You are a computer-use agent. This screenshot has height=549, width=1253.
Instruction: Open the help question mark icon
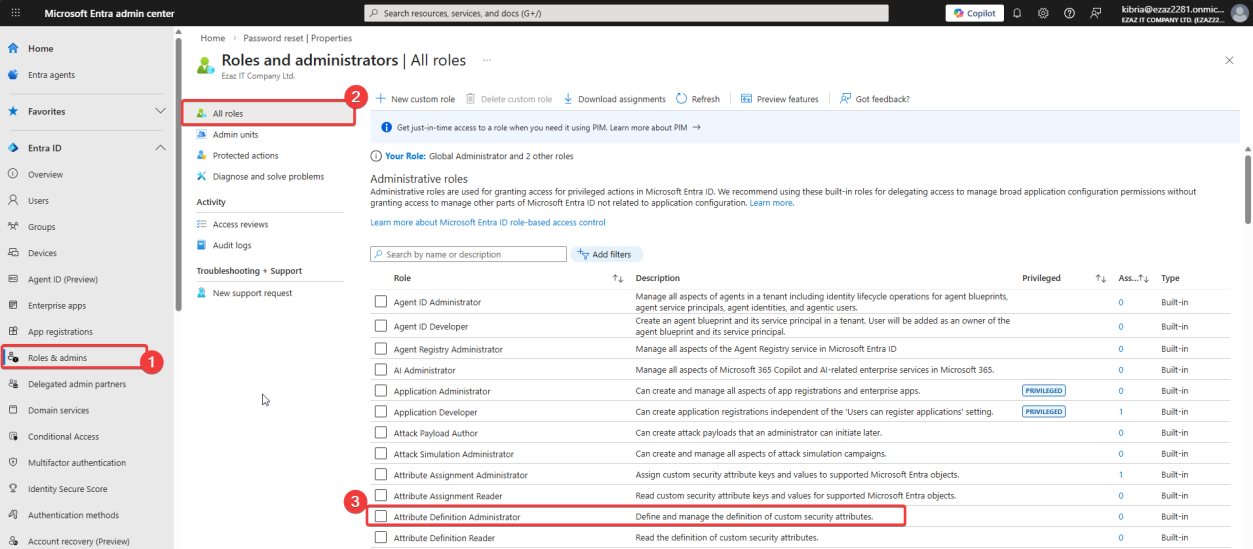coord(1069,13)
